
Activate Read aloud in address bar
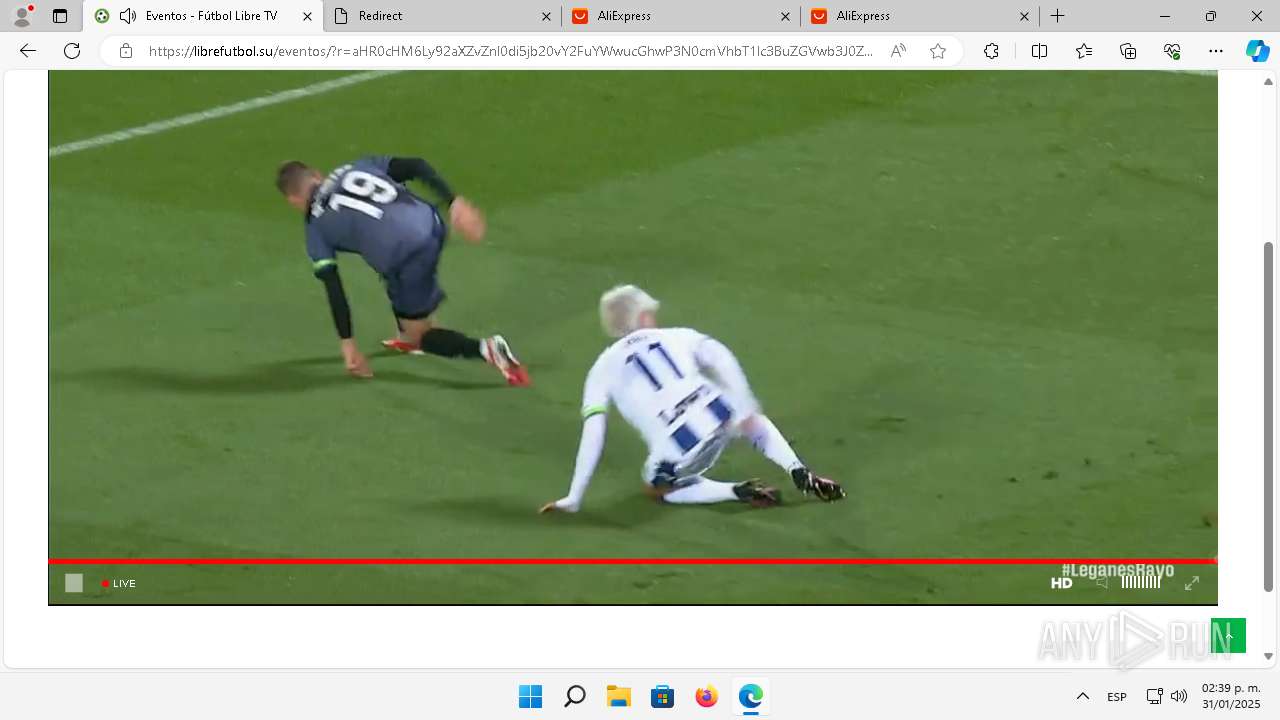pos(898,51)
